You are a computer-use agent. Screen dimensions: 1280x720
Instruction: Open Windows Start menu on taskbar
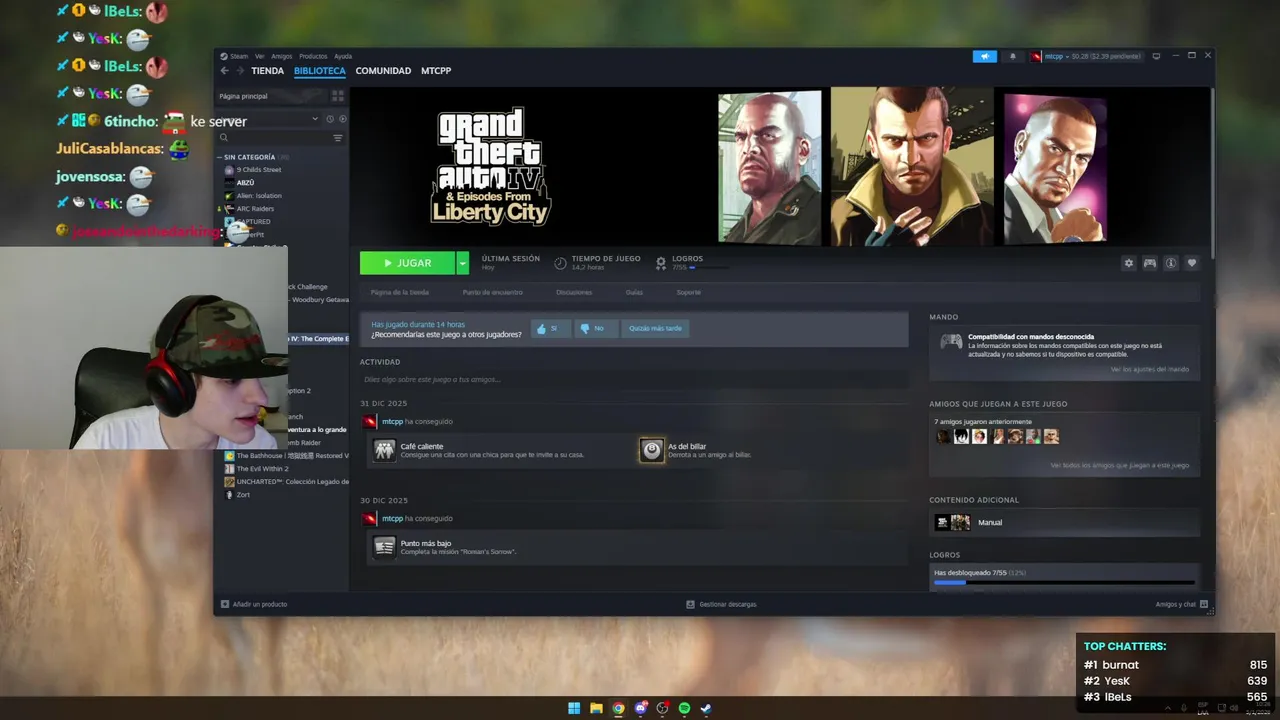(x=574, y=708)
